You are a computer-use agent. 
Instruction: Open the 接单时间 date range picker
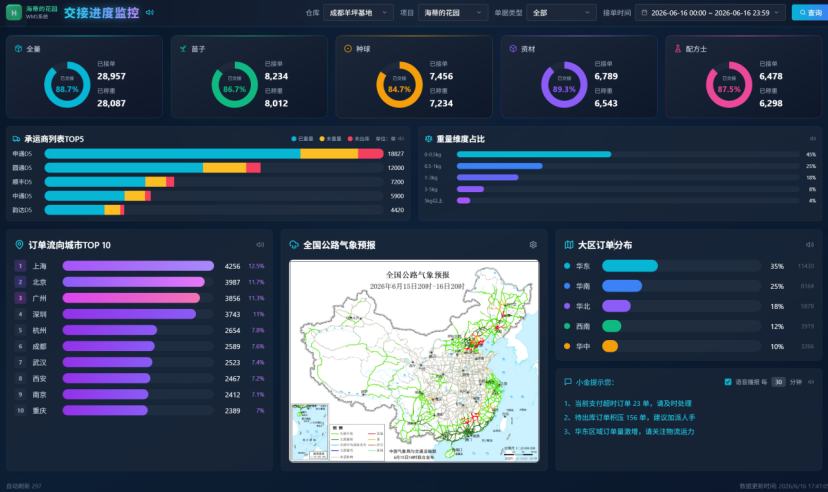(710, 13)
